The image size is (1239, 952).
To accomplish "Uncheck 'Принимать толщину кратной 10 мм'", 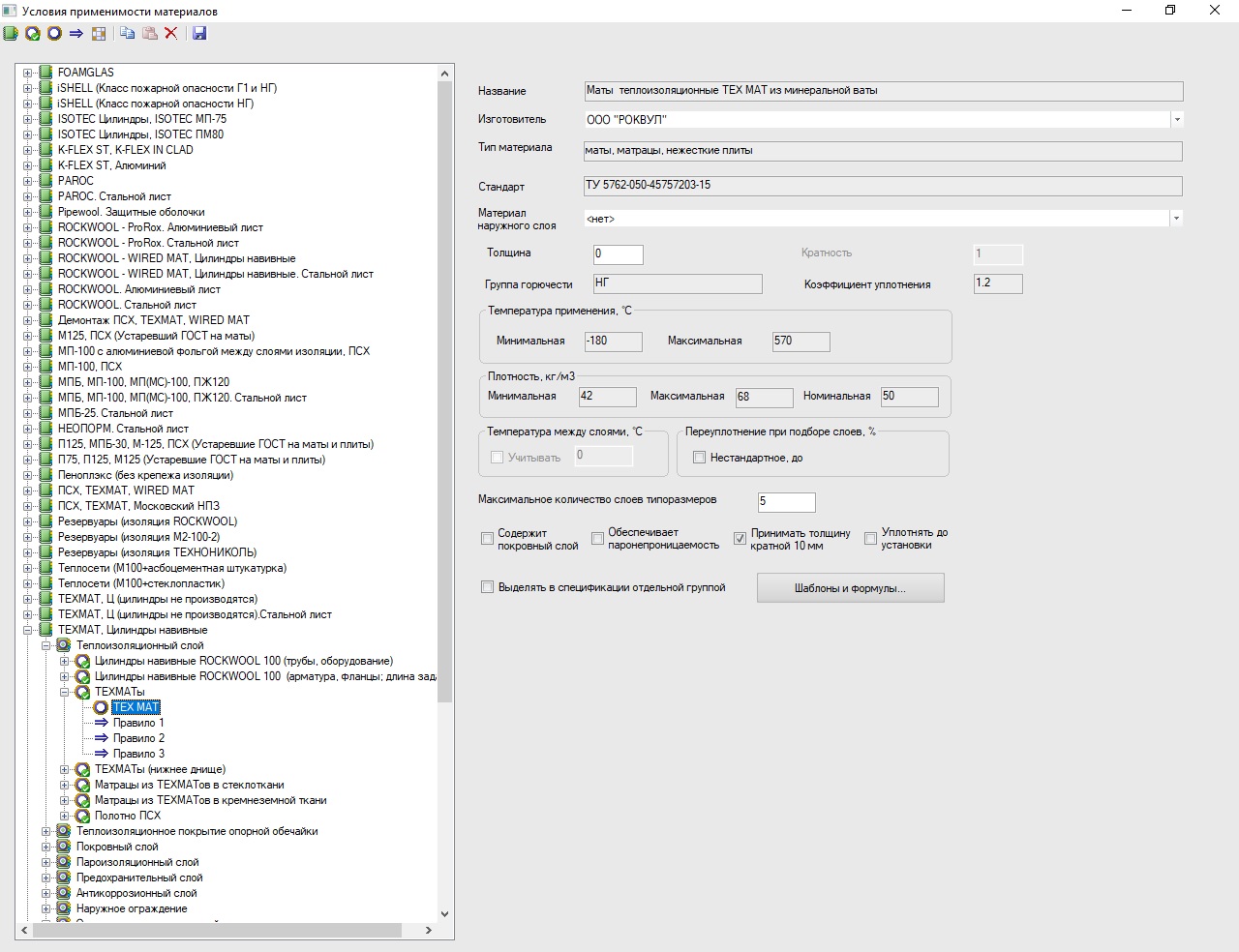I will click(x=740, y=539).
